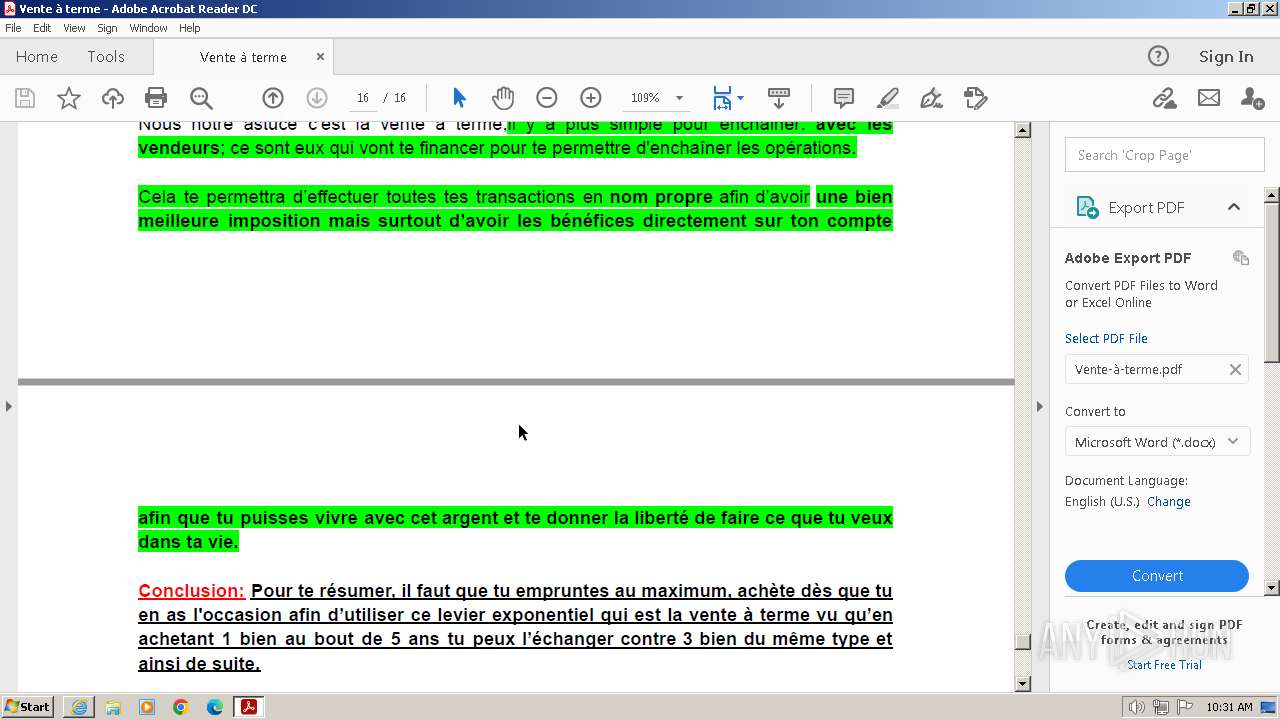Click the stamp tool icon
The width and height of the screenshot is (1280, 720).
[976, 98]
